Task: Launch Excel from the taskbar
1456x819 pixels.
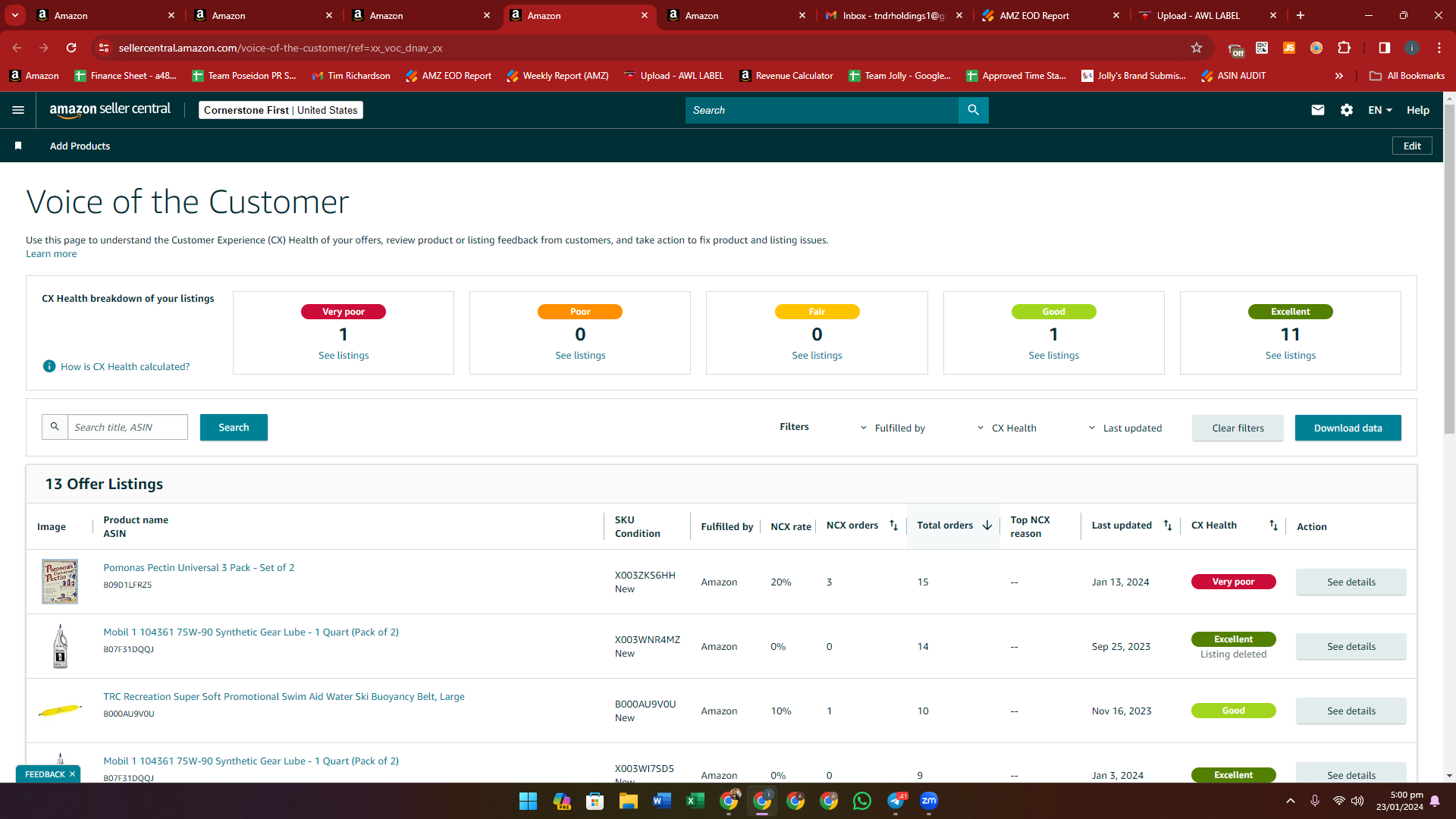Action: click(x=695, y=801)
